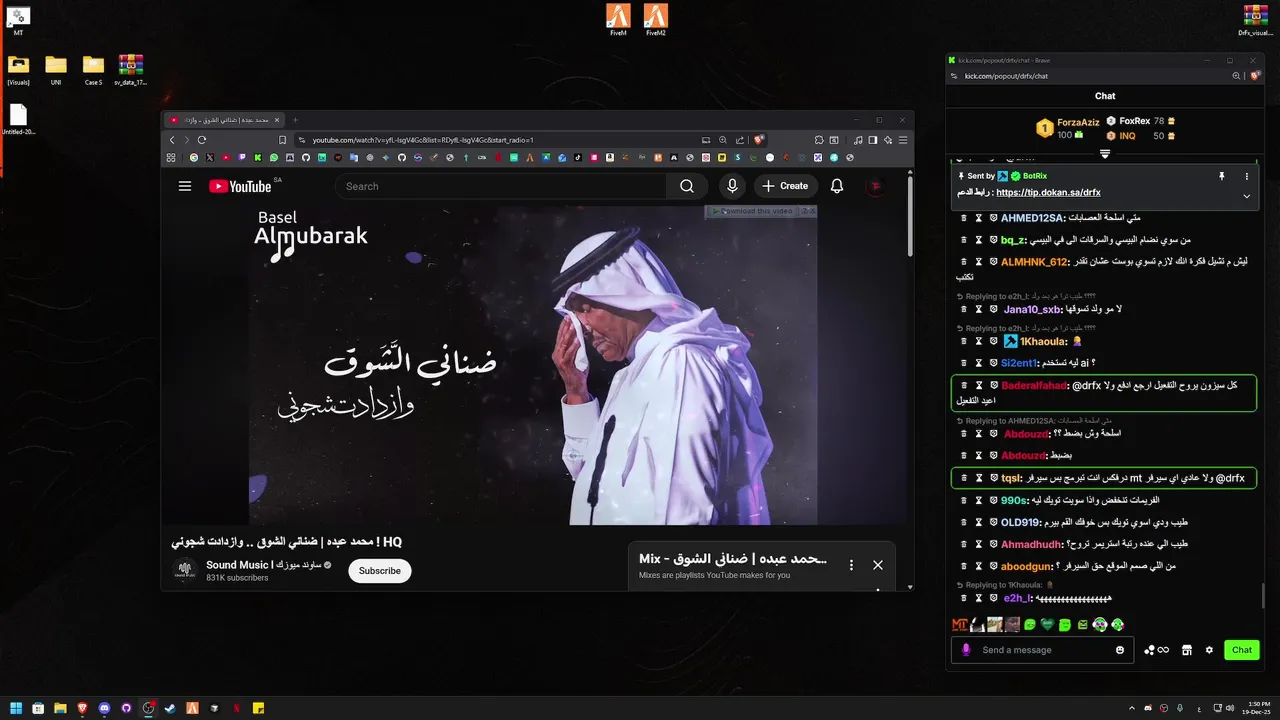The height and width of the screenshot is (720, 1280).
Task: Click the username AHMED12SA in chat
Action: (x=1034, y=217)
